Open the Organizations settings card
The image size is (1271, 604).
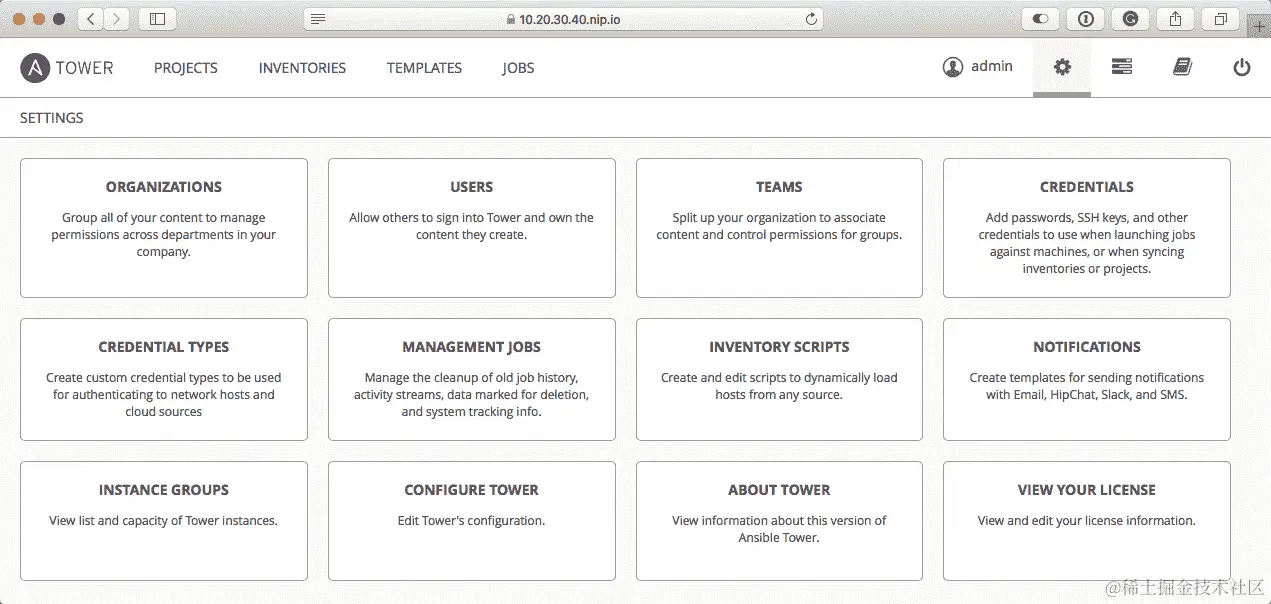pyautogui.click(x=164, y=228)
